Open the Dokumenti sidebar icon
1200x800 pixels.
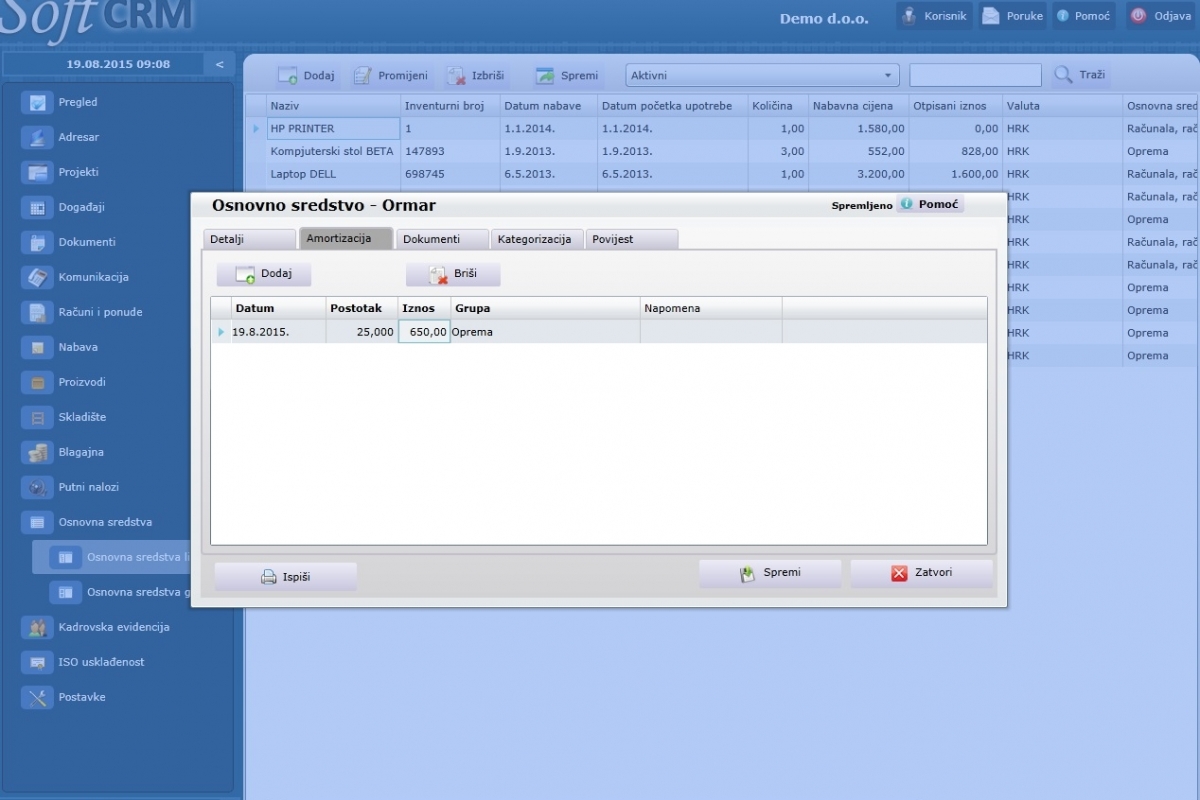point(38,242)
